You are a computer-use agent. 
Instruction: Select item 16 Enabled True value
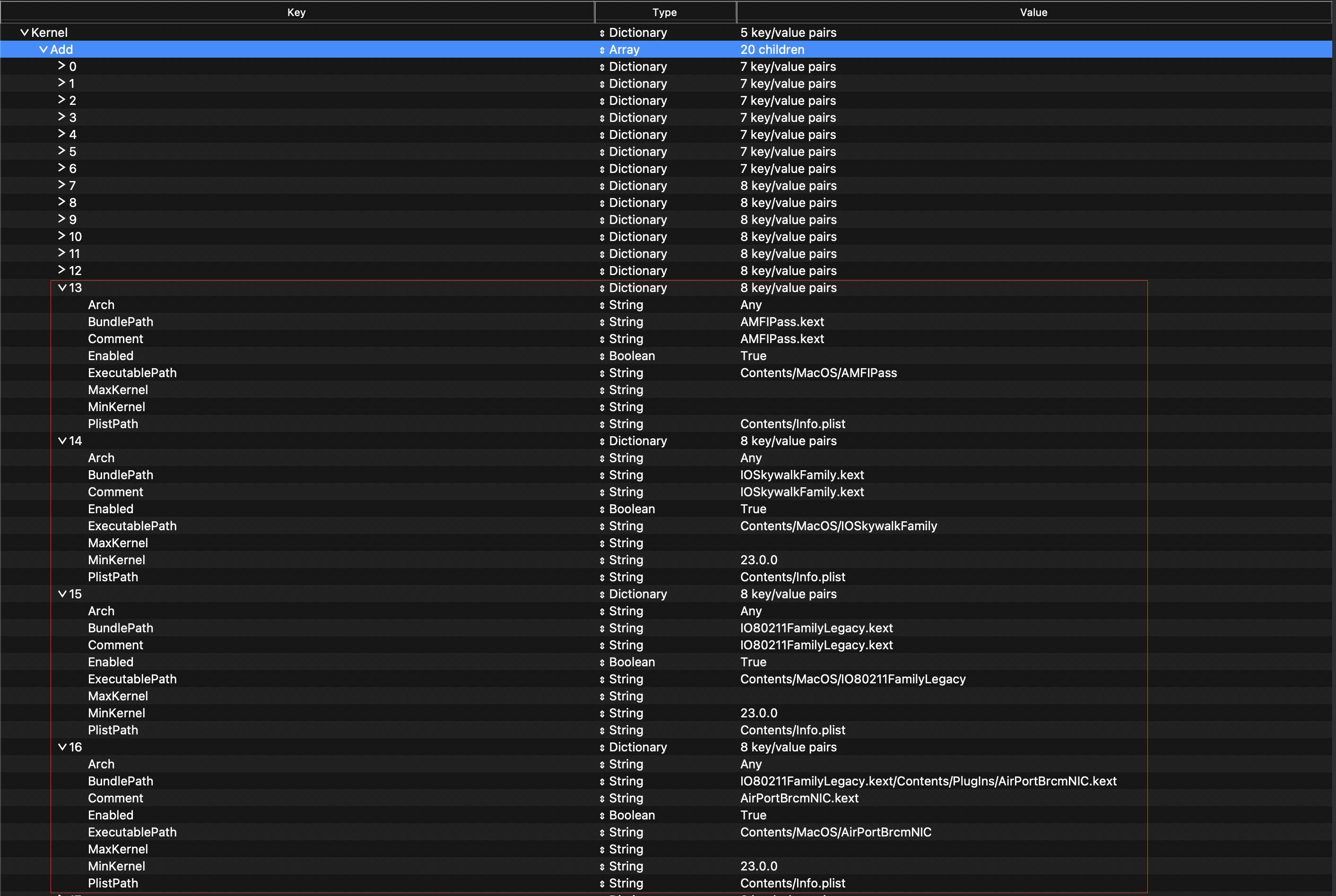click(753, 816)
